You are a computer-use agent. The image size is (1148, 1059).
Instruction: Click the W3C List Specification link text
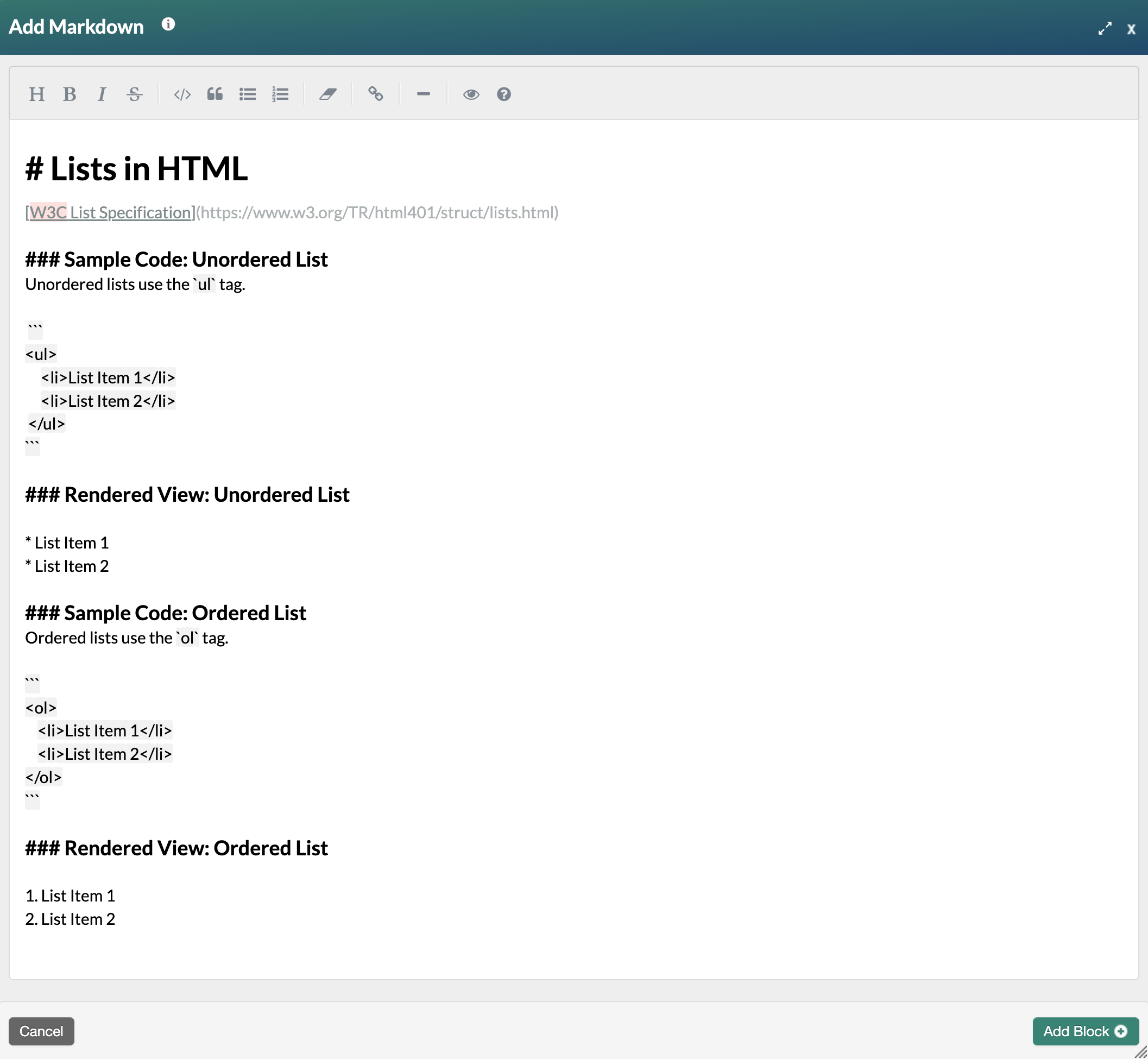[110, 212]
